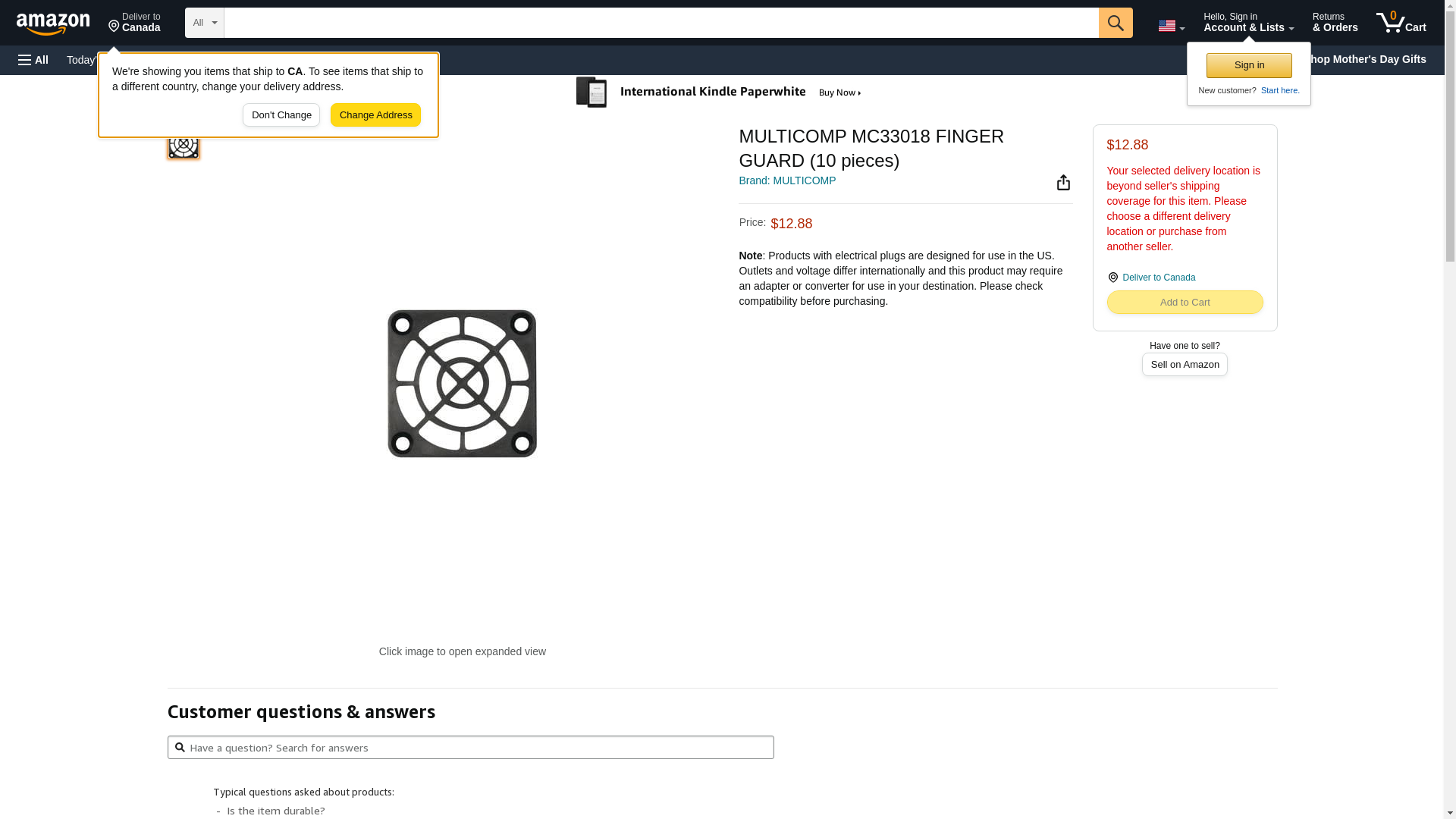Click the main Amazon search field

660,23
